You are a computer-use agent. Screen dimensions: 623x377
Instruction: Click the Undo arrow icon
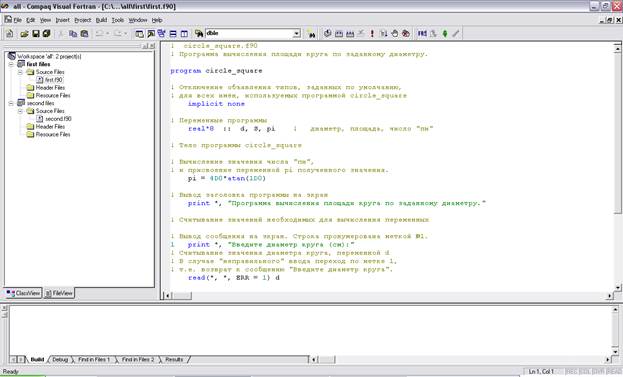99,34
